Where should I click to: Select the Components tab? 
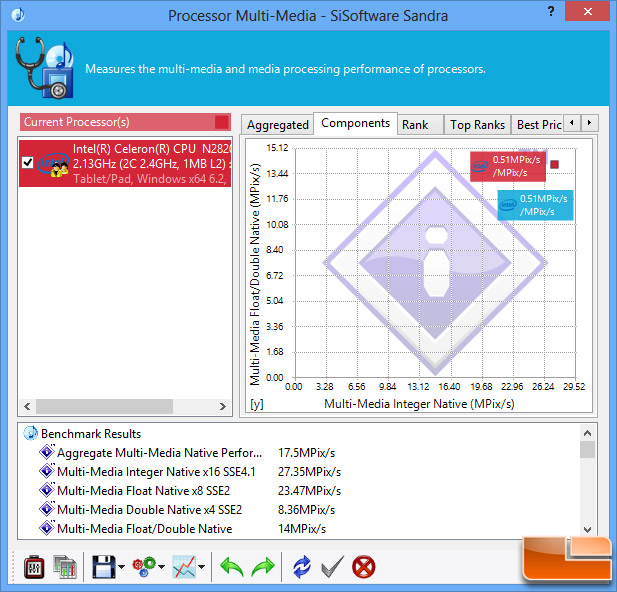tap(355, 123)
